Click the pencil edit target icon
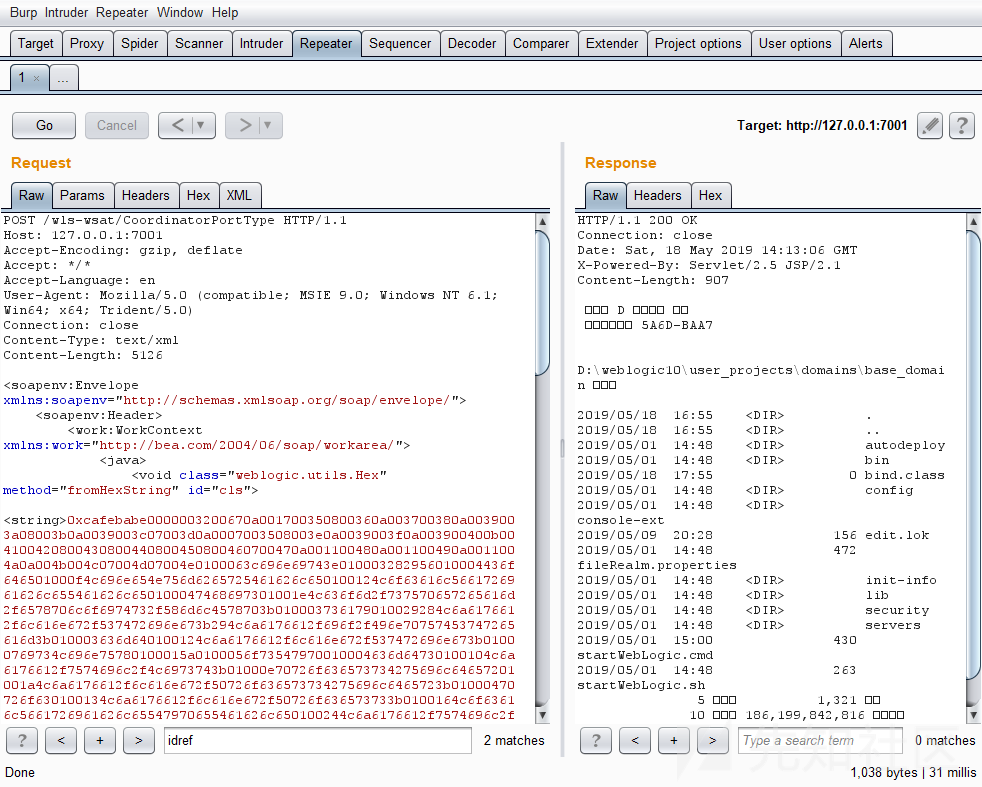Screen dimensions: 982x787 [930, 126]
